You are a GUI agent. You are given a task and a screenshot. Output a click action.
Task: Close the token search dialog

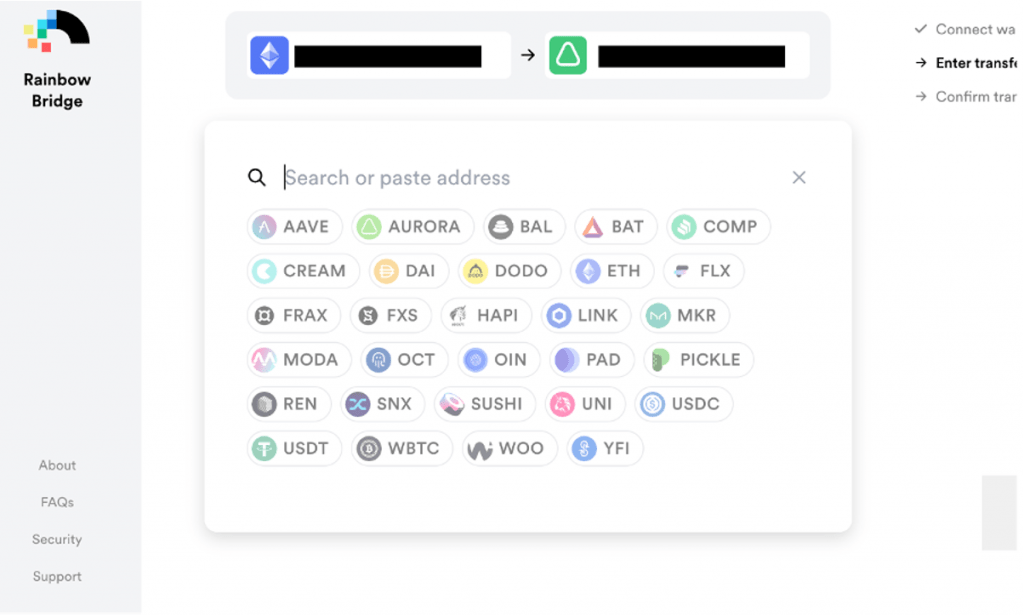pyautogui.click(x=799, y=178)
